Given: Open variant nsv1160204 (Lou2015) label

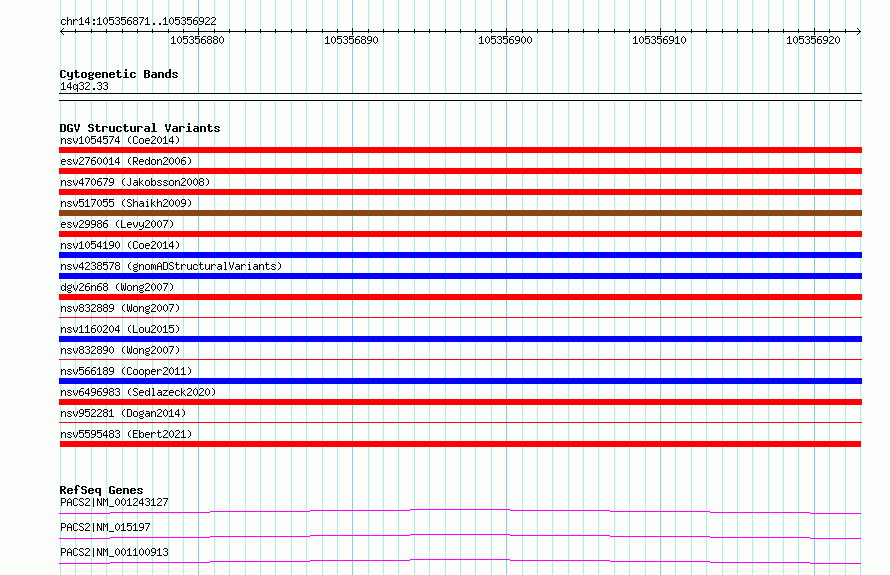Looking at the screenshot, I should point(120,329).
